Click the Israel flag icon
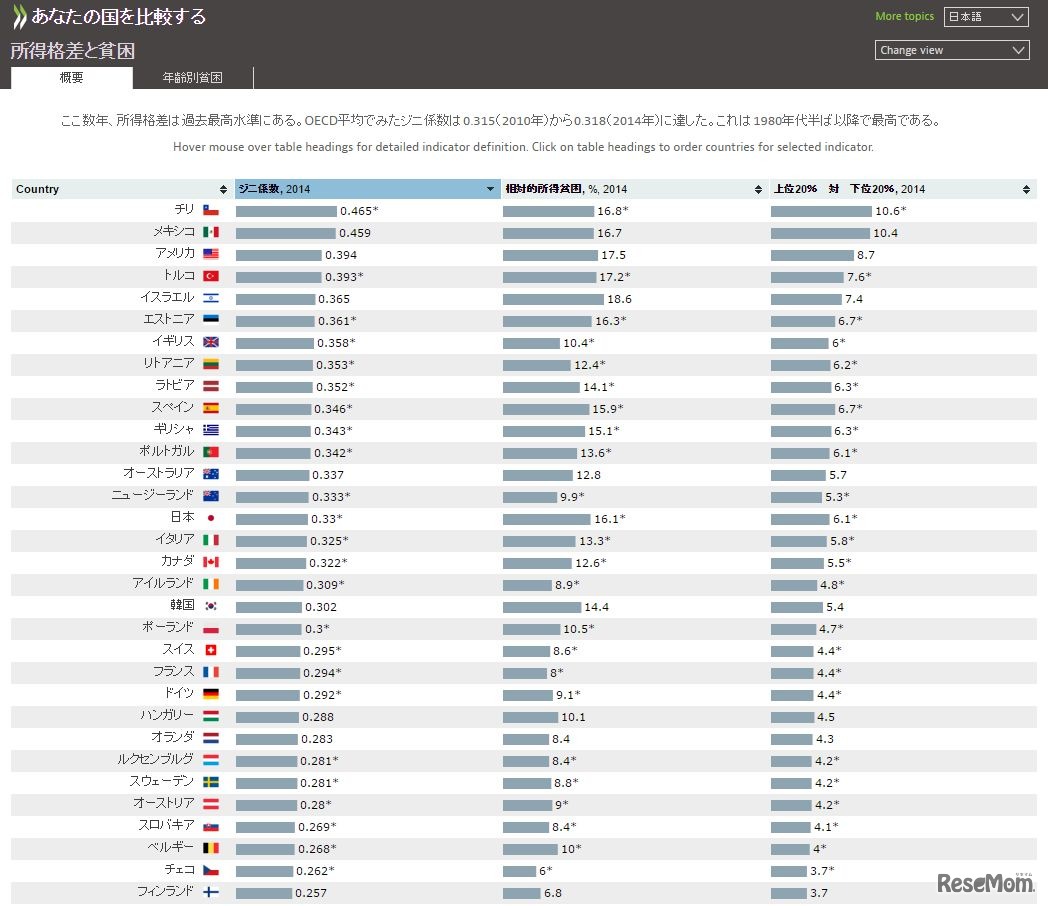1048x906 pixels. pyautogui.click(x=211, y=299)
